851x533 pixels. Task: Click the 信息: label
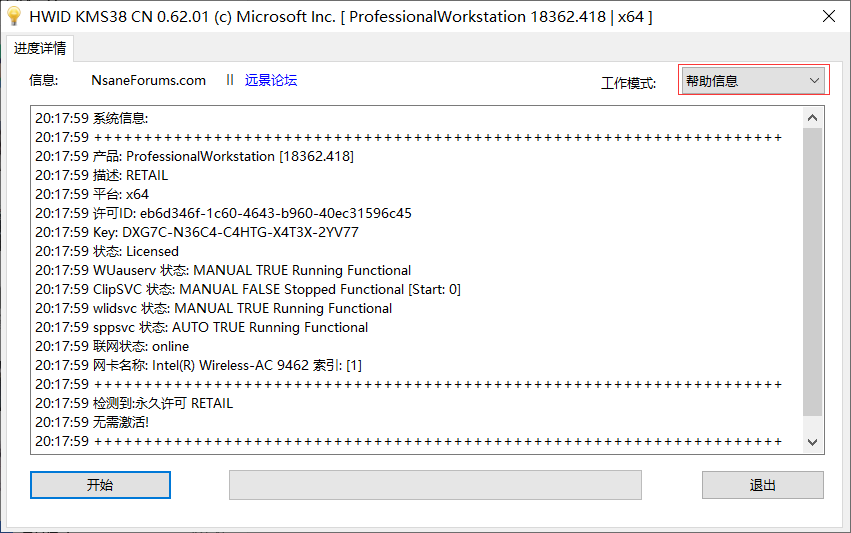coord(43,80)
